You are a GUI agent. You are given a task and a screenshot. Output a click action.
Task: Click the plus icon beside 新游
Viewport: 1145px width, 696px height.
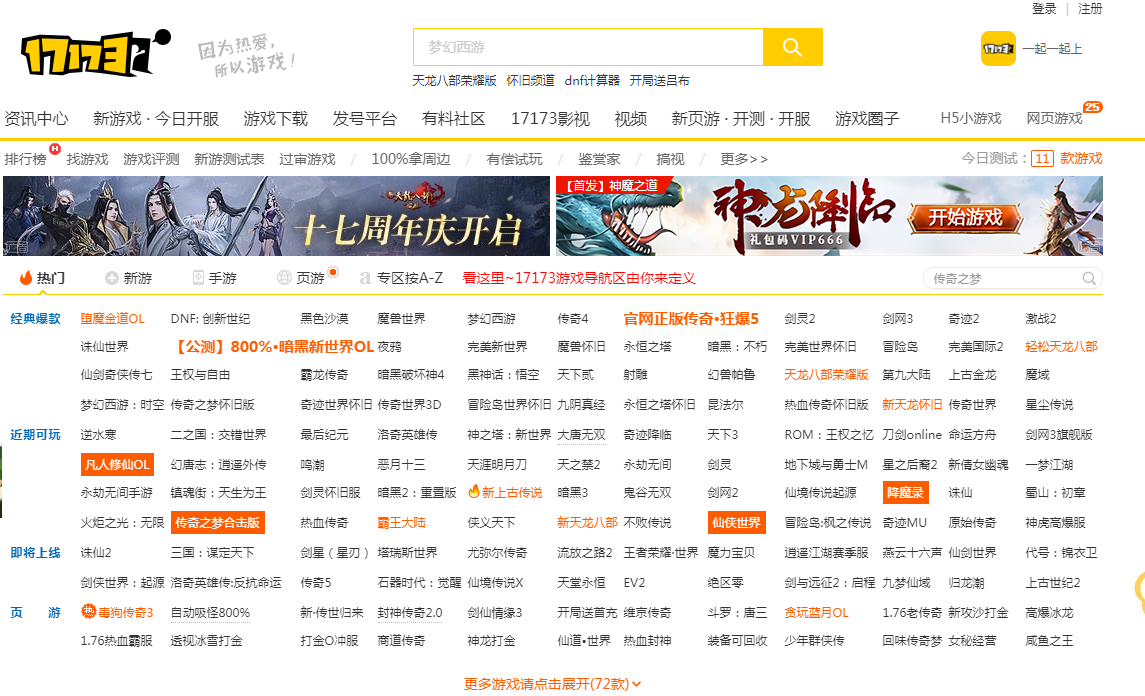pos(112,278)
